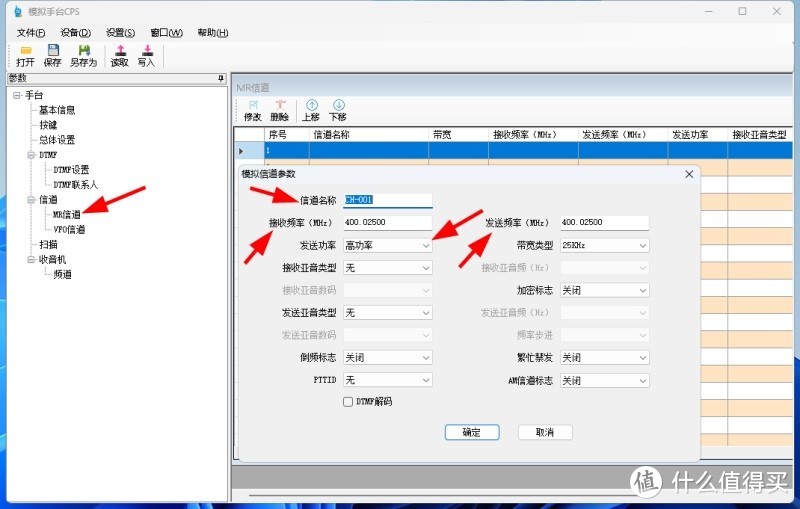This screenshot has width=800, height=509.
Task: Click the 信道名称 input field
Action: pos(388,200)
